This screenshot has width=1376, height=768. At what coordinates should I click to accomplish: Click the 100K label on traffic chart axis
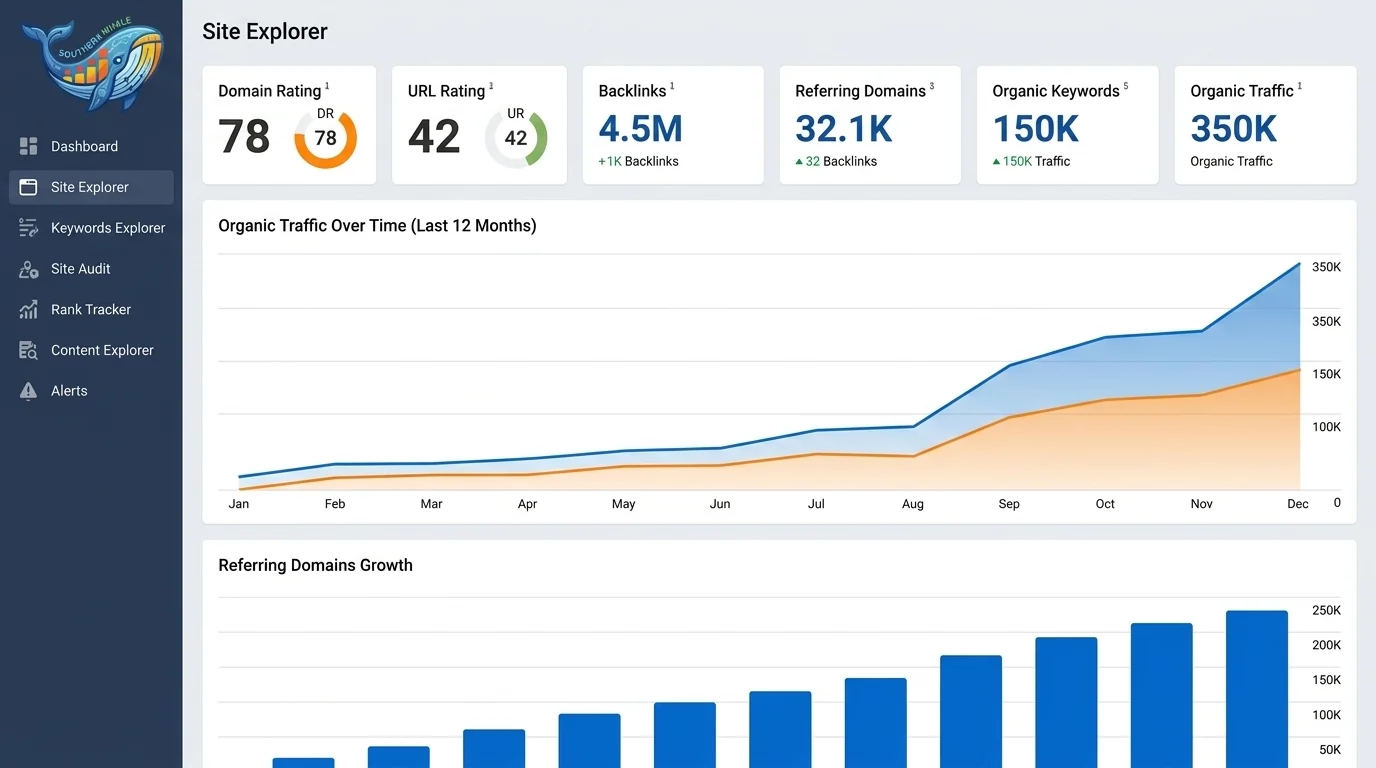1327,427
